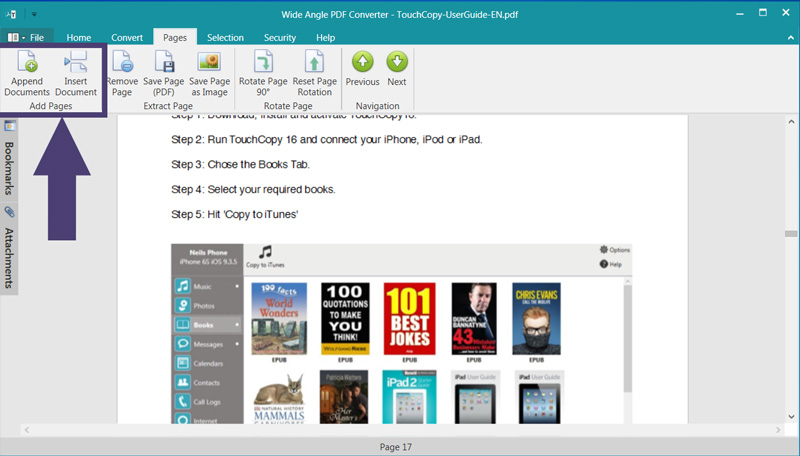Switch to the Selection tab
The height and width of the screenshot is (456, 800).
tap(225, 37)
